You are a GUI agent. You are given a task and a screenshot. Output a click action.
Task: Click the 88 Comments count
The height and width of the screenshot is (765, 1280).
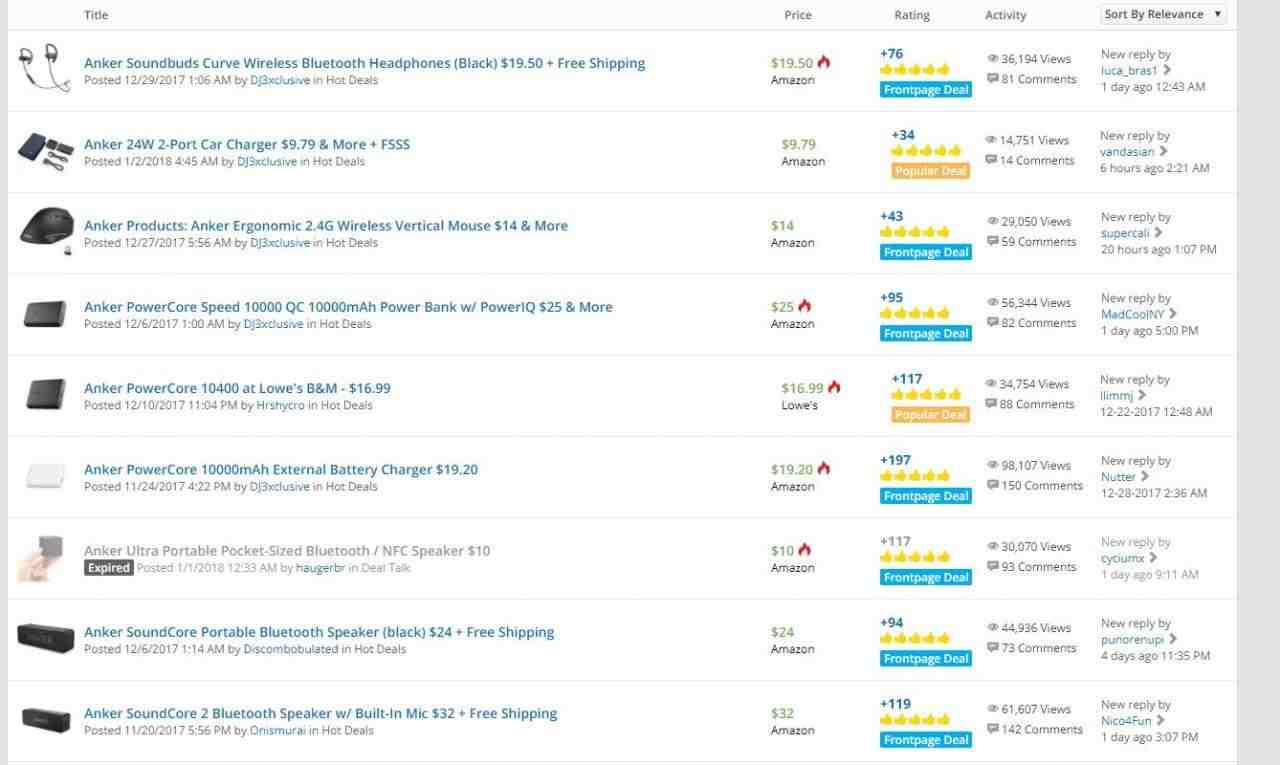tap(1037, 404)
